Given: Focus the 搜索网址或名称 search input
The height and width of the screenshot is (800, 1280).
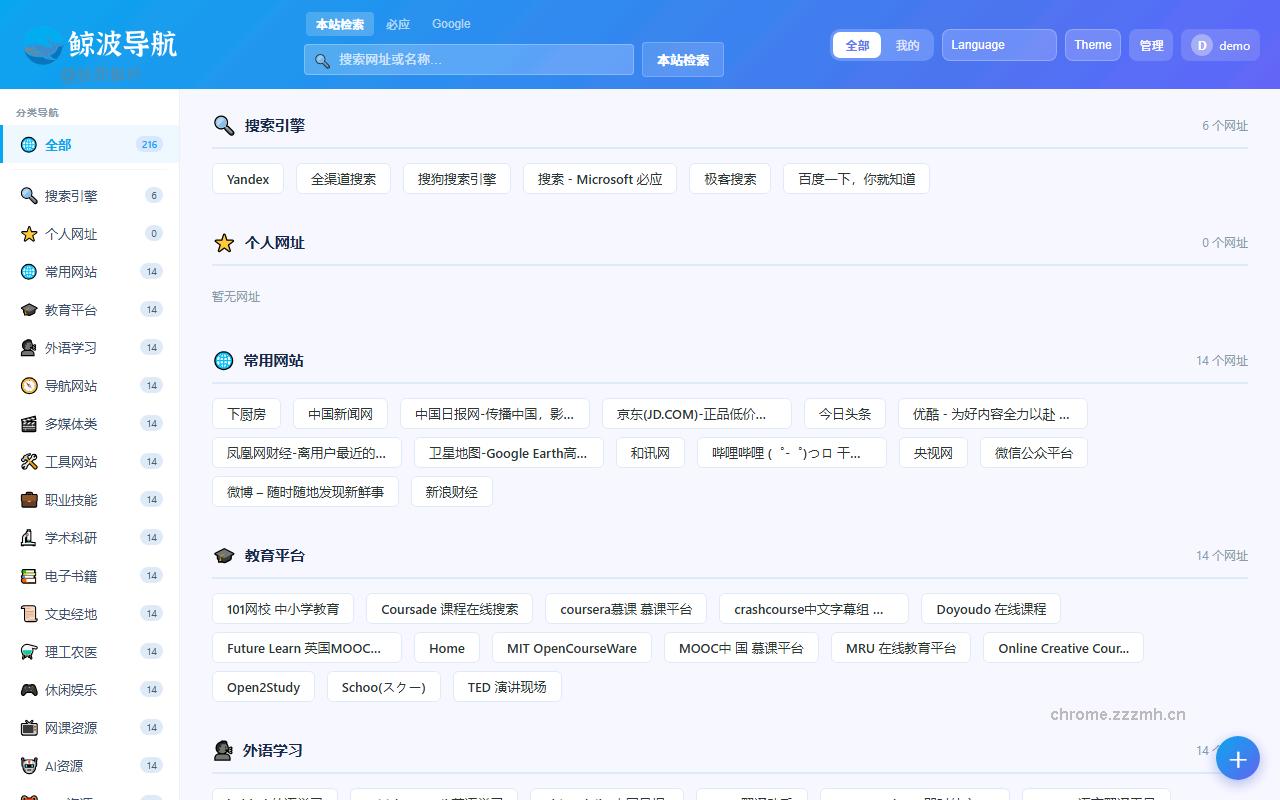Looking at the screenshot, I should [x=469, y=59].
